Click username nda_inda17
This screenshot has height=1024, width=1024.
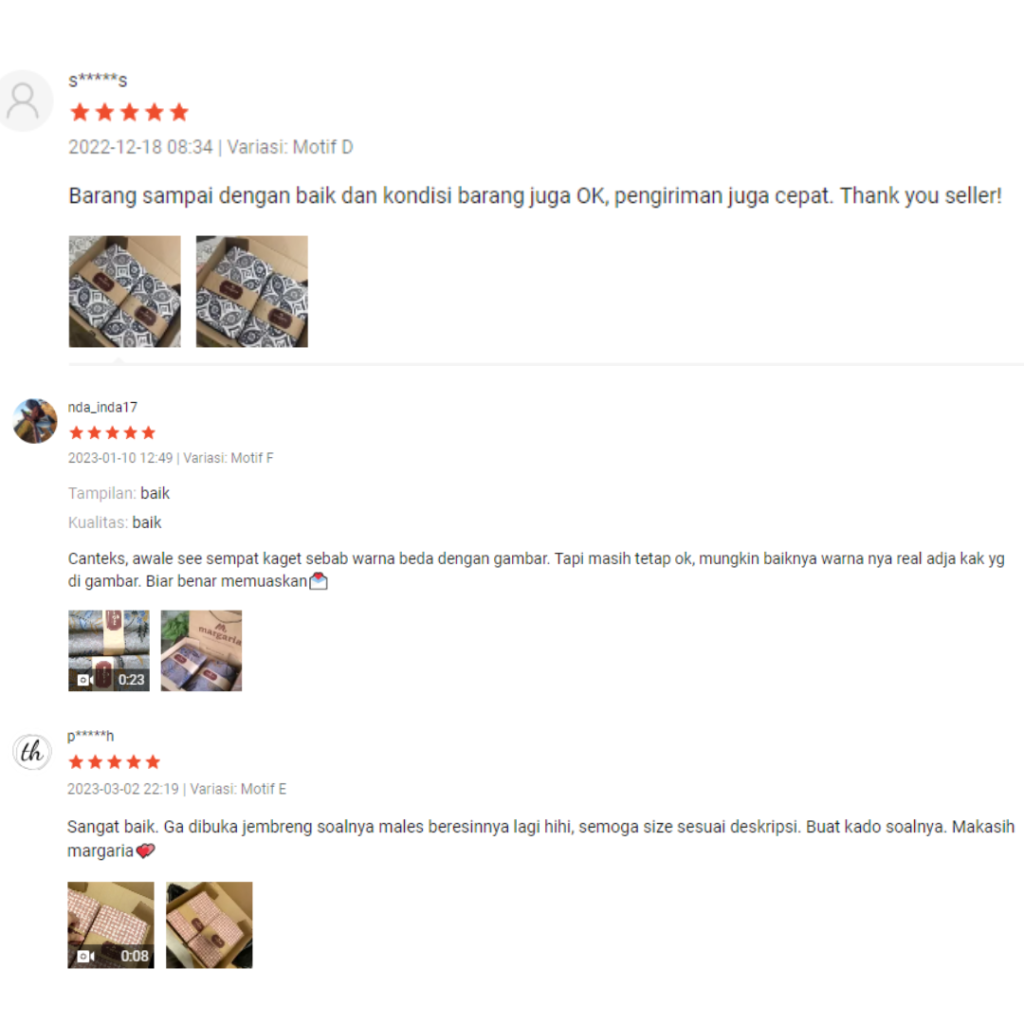(x=103, y=408)
